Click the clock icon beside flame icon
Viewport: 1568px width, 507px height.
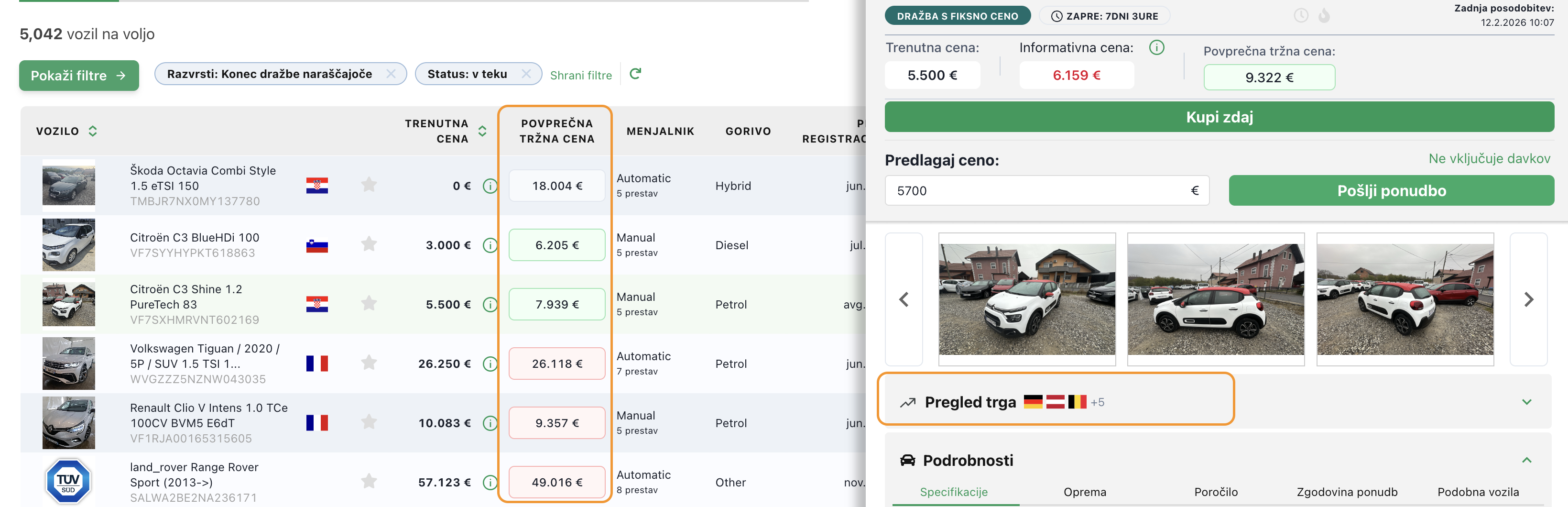(x=1301, y=16)
